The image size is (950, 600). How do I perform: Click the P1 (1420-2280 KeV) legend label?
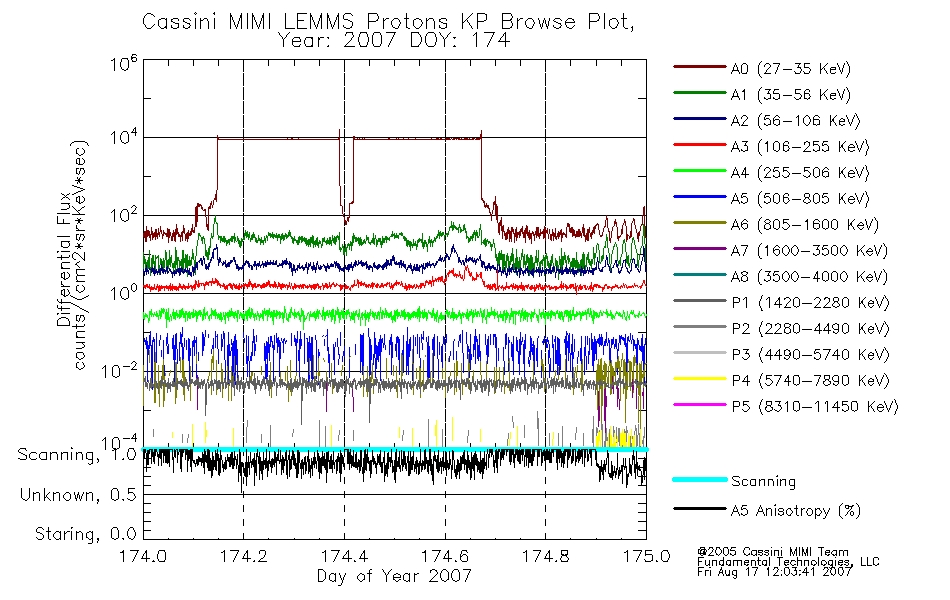coord(810,303)
